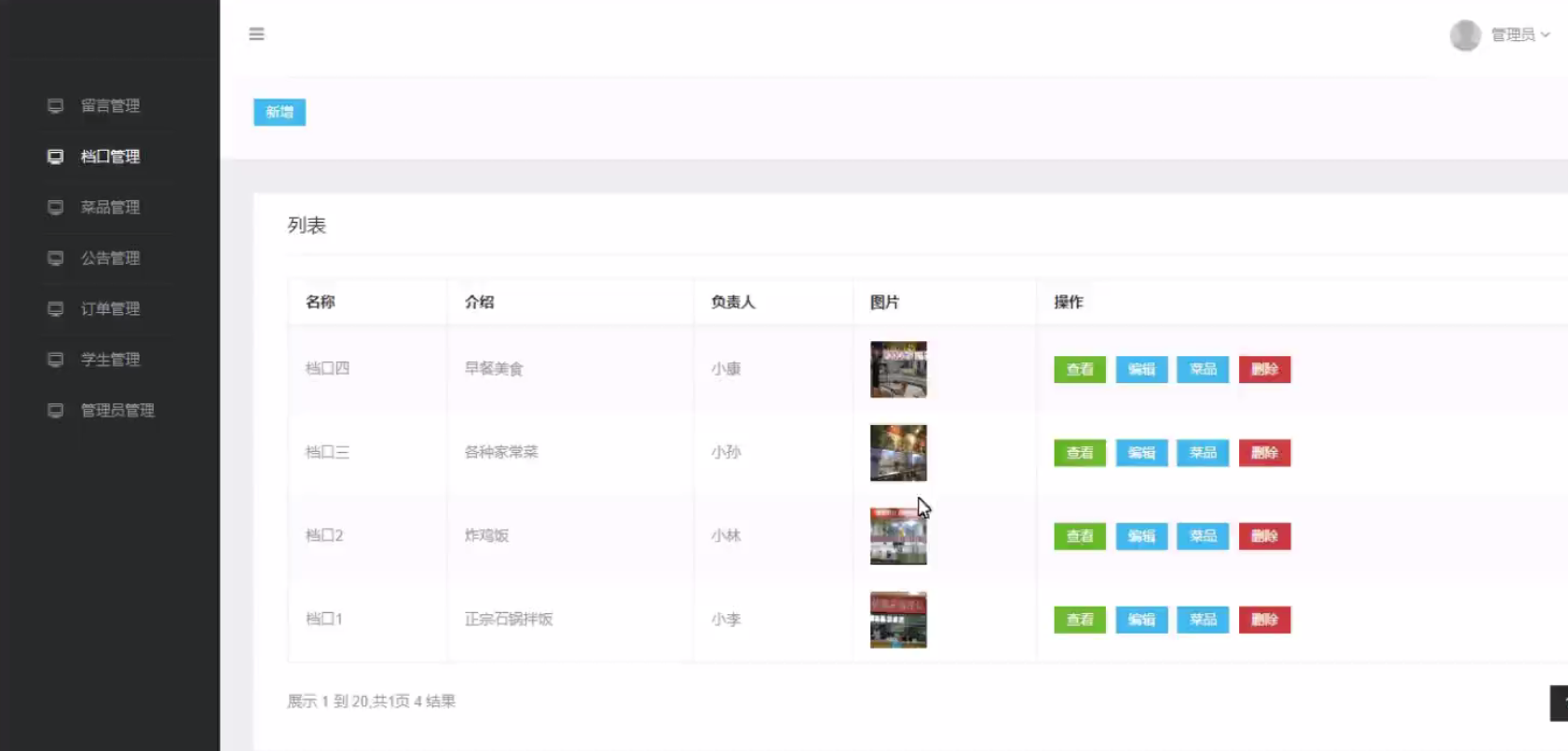Viewport: 1568px width, 751px height.
Task: Click 删除 for 档口1
Action: pos(1264,620)
